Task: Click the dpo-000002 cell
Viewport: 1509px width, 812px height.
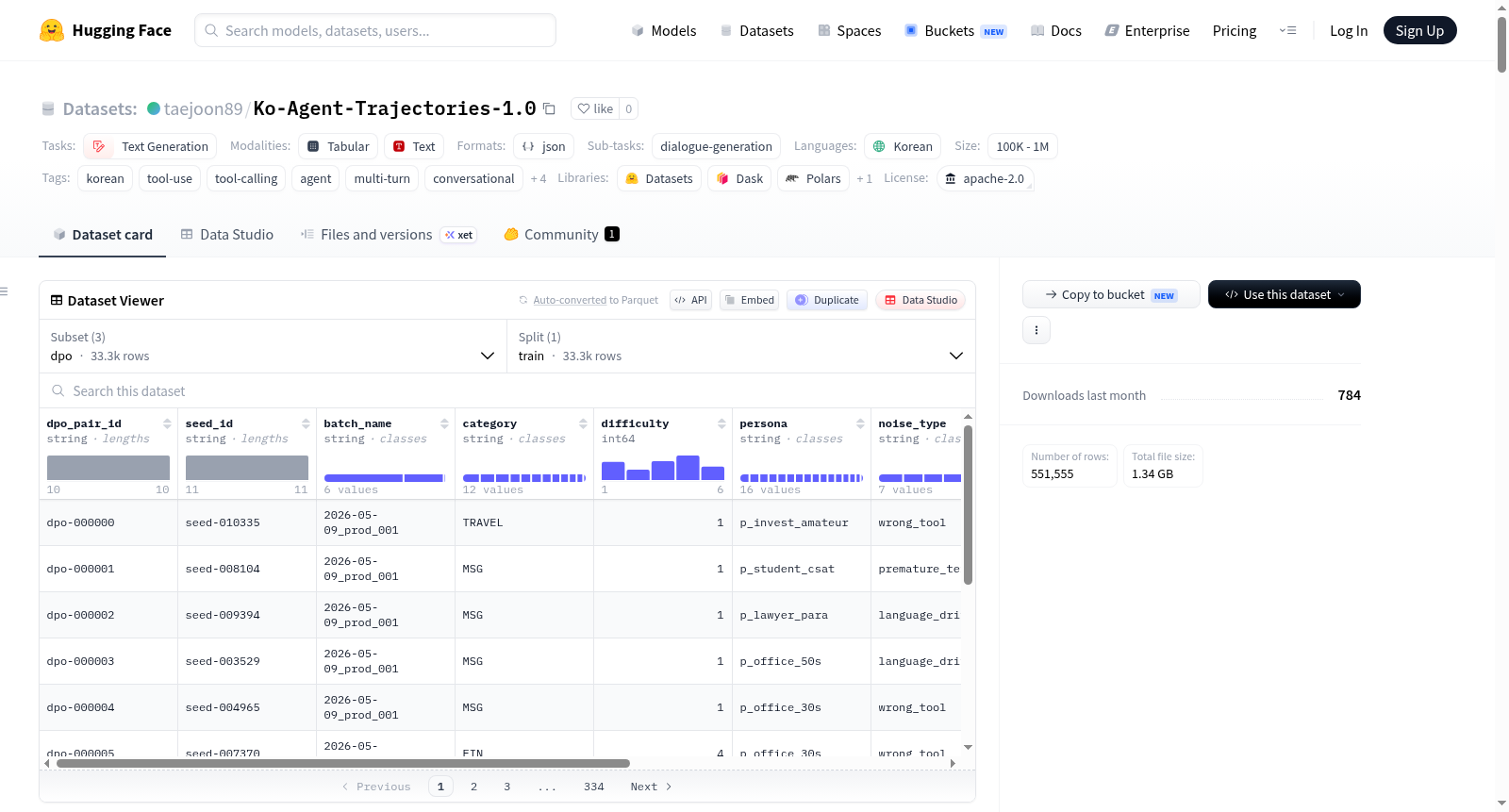Action: click(108, 615)
